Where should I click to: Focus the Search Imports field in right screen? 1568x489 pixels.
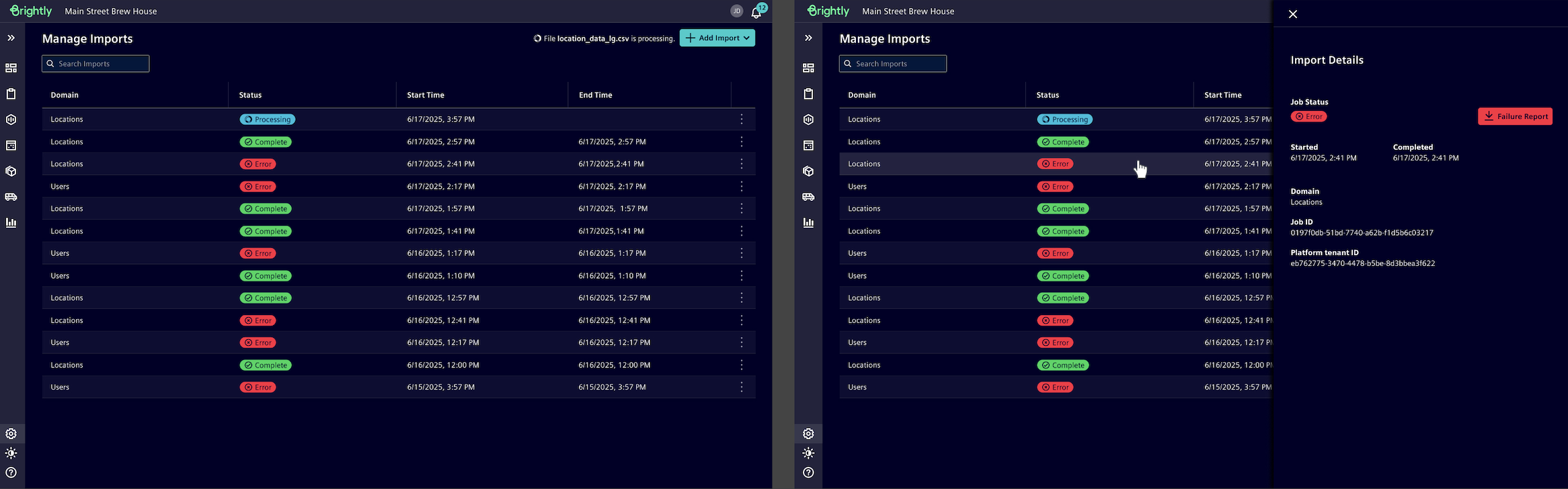pos(893,64)
